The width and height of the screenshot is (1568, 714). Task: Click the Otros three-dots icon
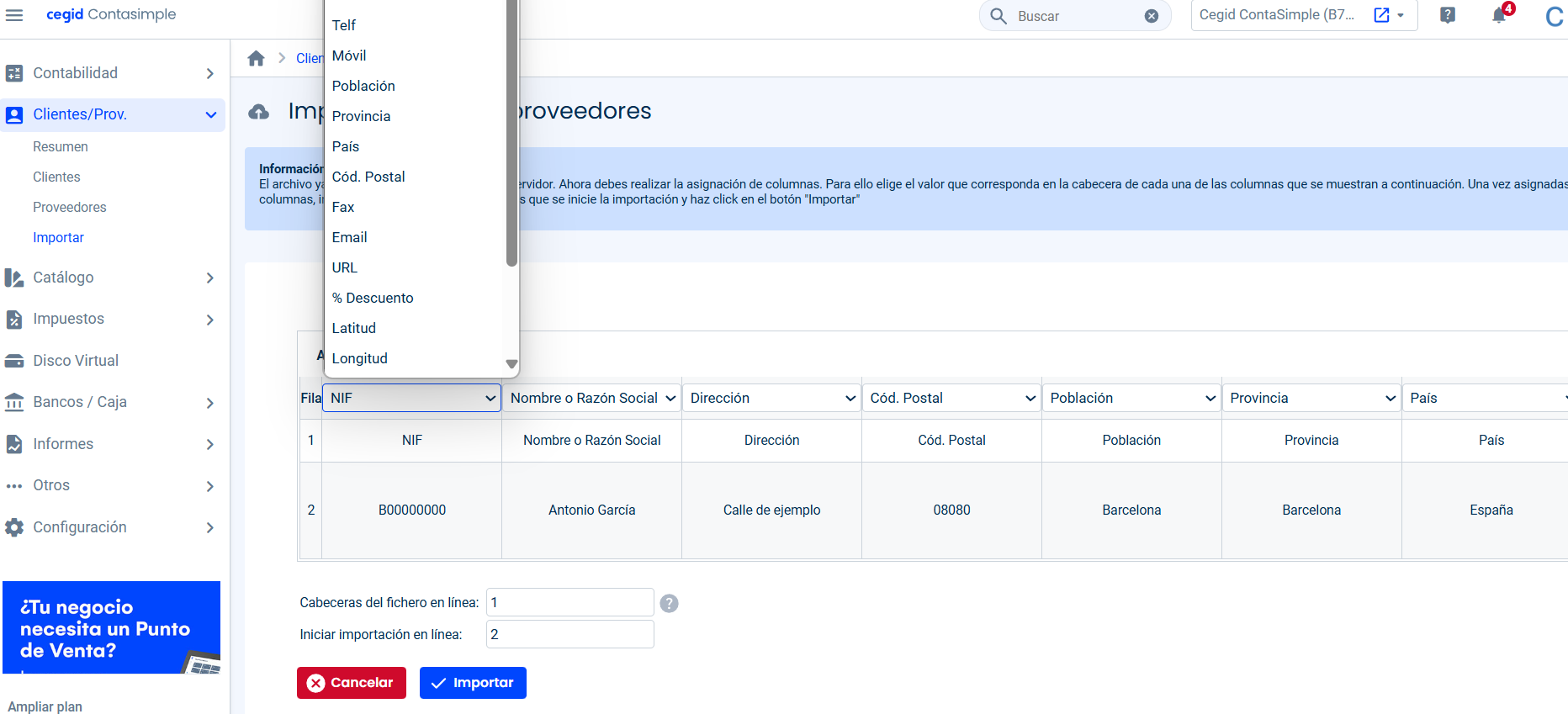click(x=14, y=486)
